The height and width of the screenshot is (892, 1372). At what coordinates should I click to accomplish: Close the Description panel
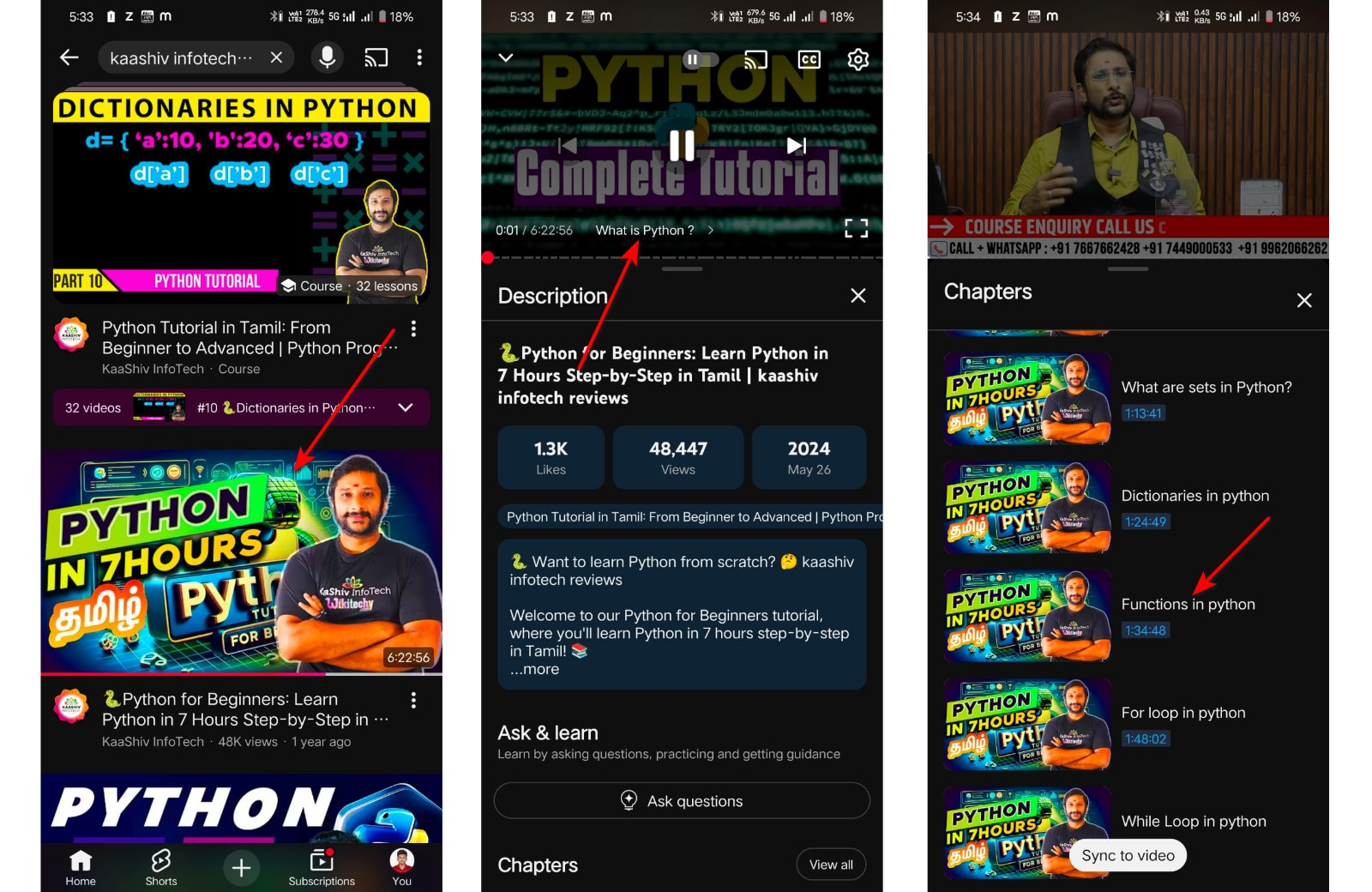(857, 296)
